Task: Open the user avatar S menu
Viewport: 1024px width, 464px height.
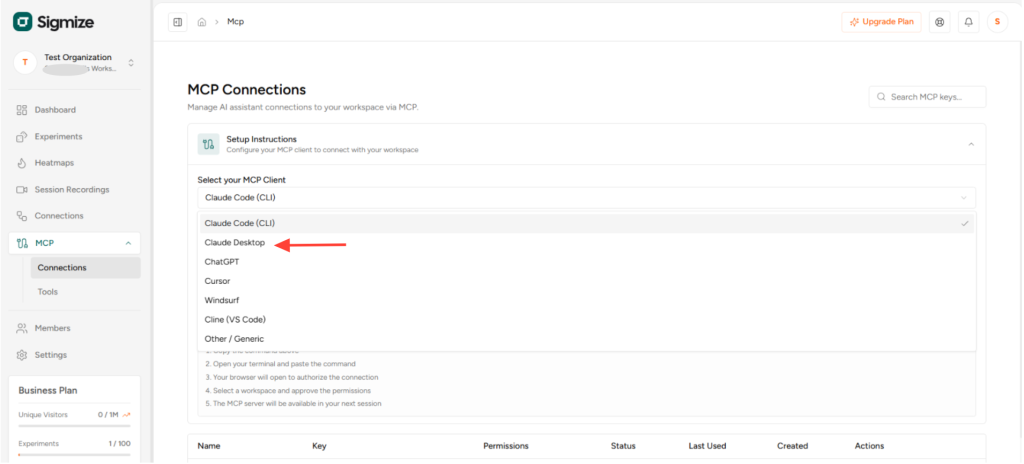Action: coord(997,22)
